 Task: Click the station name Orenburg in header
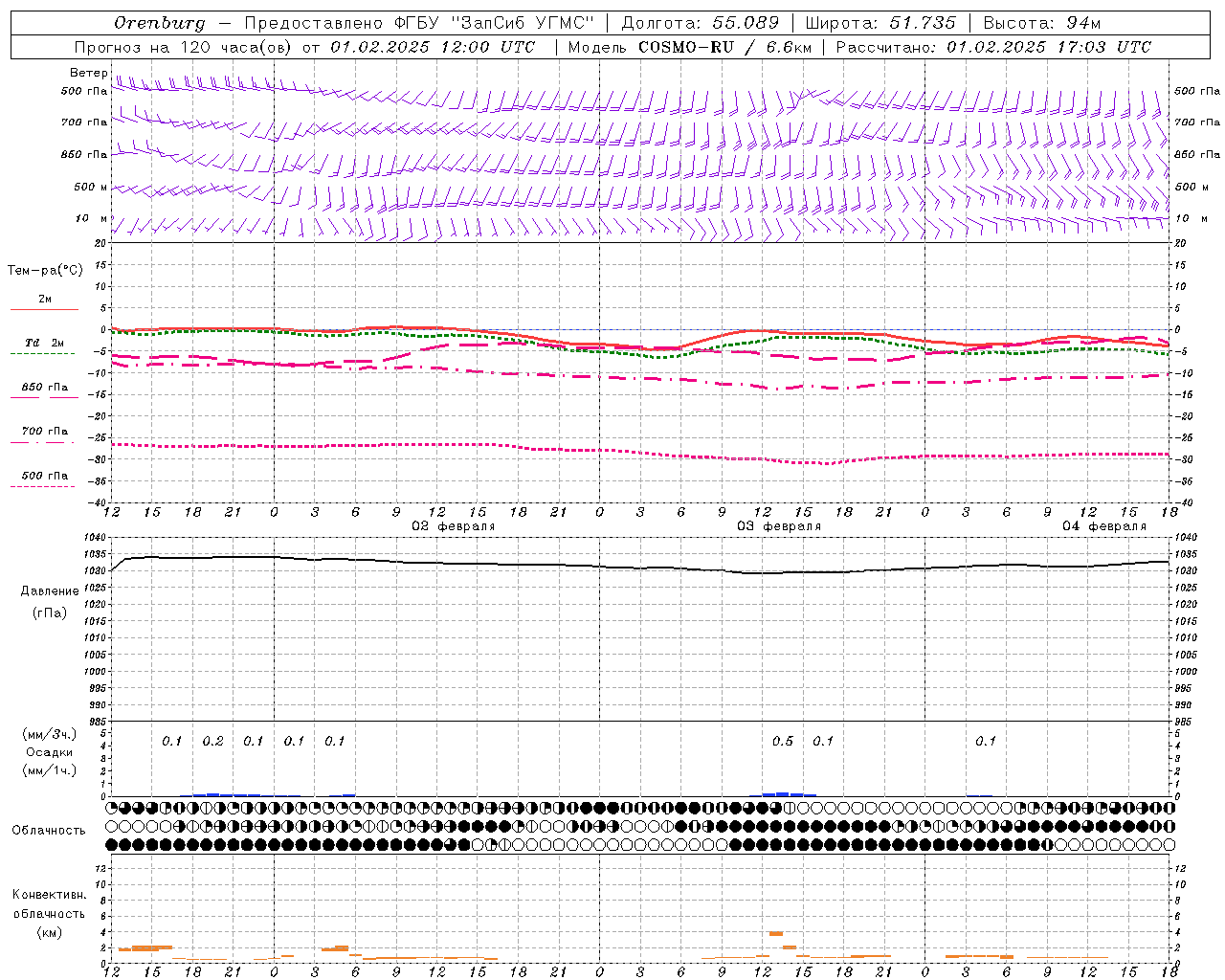pyautogui.click(x=159, y=23)
